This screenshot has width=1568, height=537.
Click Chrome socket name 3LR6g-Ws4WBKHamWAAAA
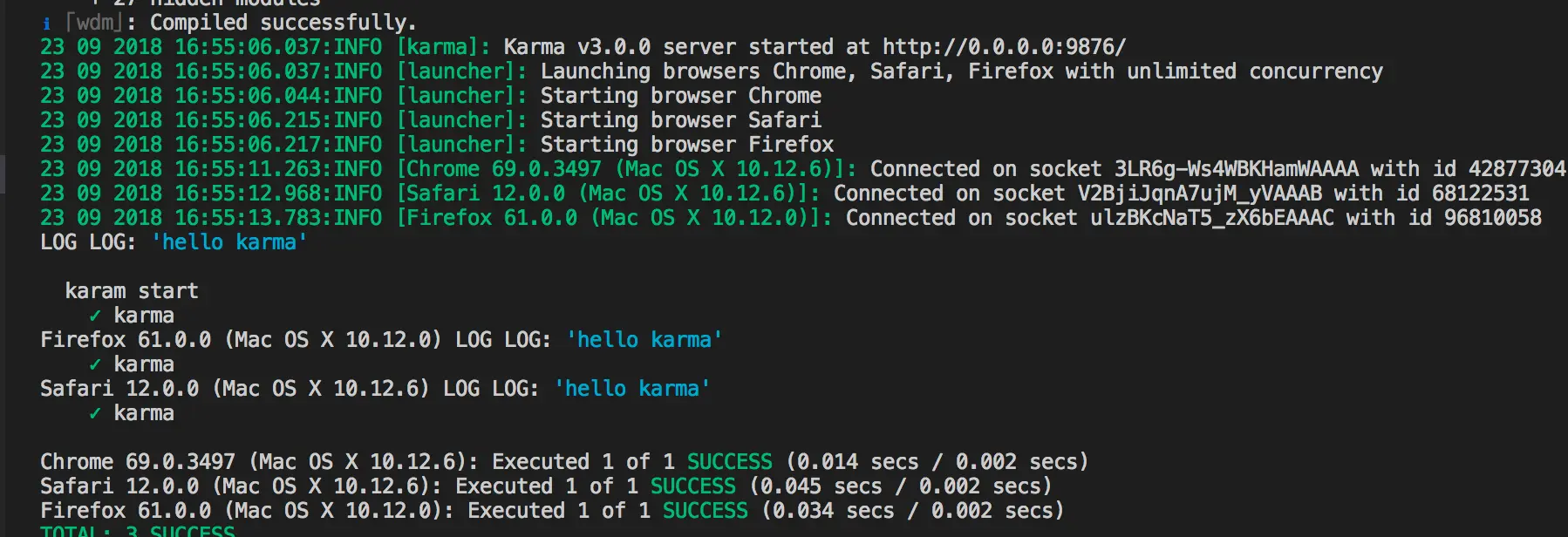pyautogui.click(x=1236, y=169)
